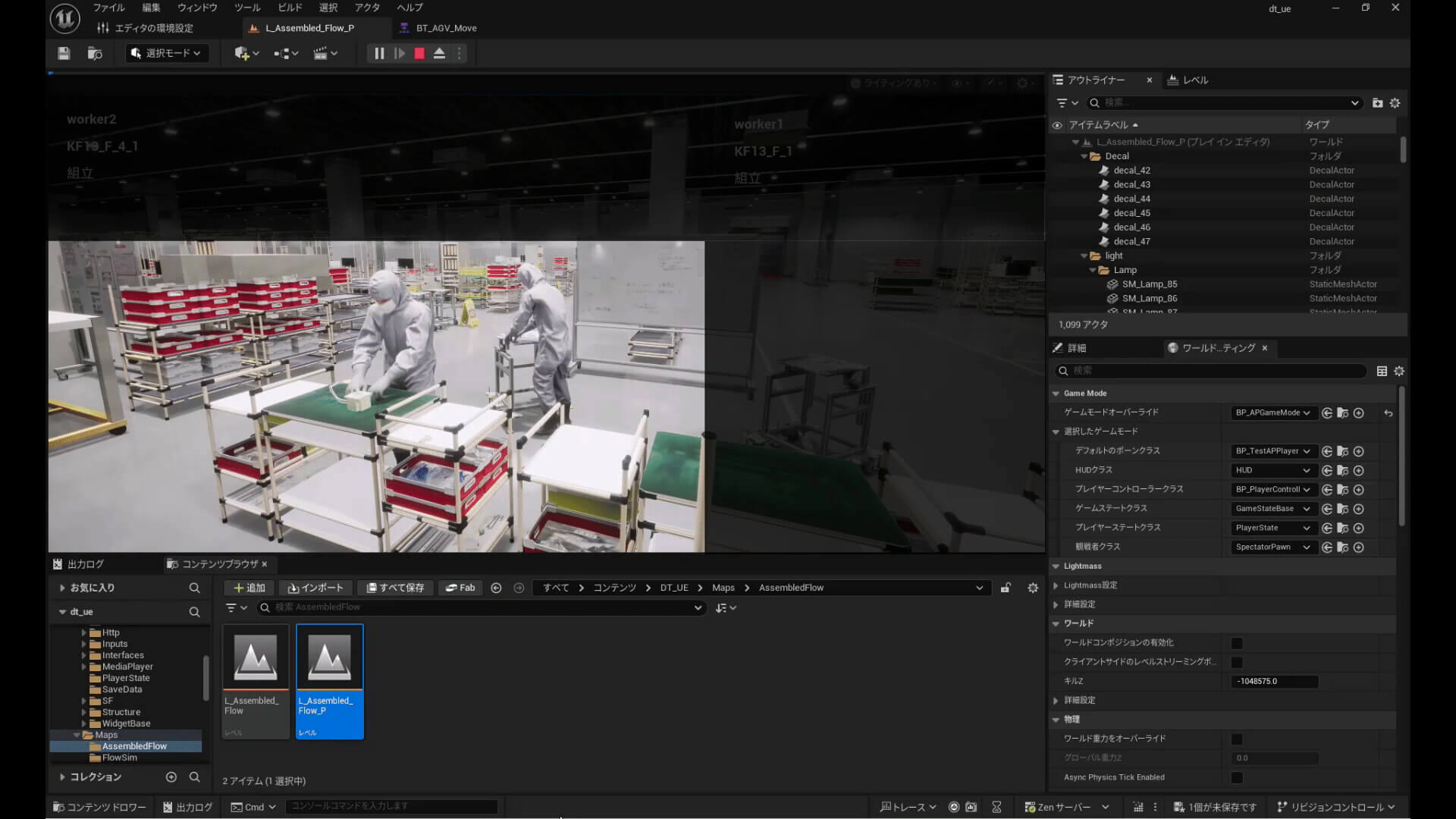This screenshot has height=819, width=1456.
Task: Expand the Lightmass settings section
Action: coord(1056,585)
